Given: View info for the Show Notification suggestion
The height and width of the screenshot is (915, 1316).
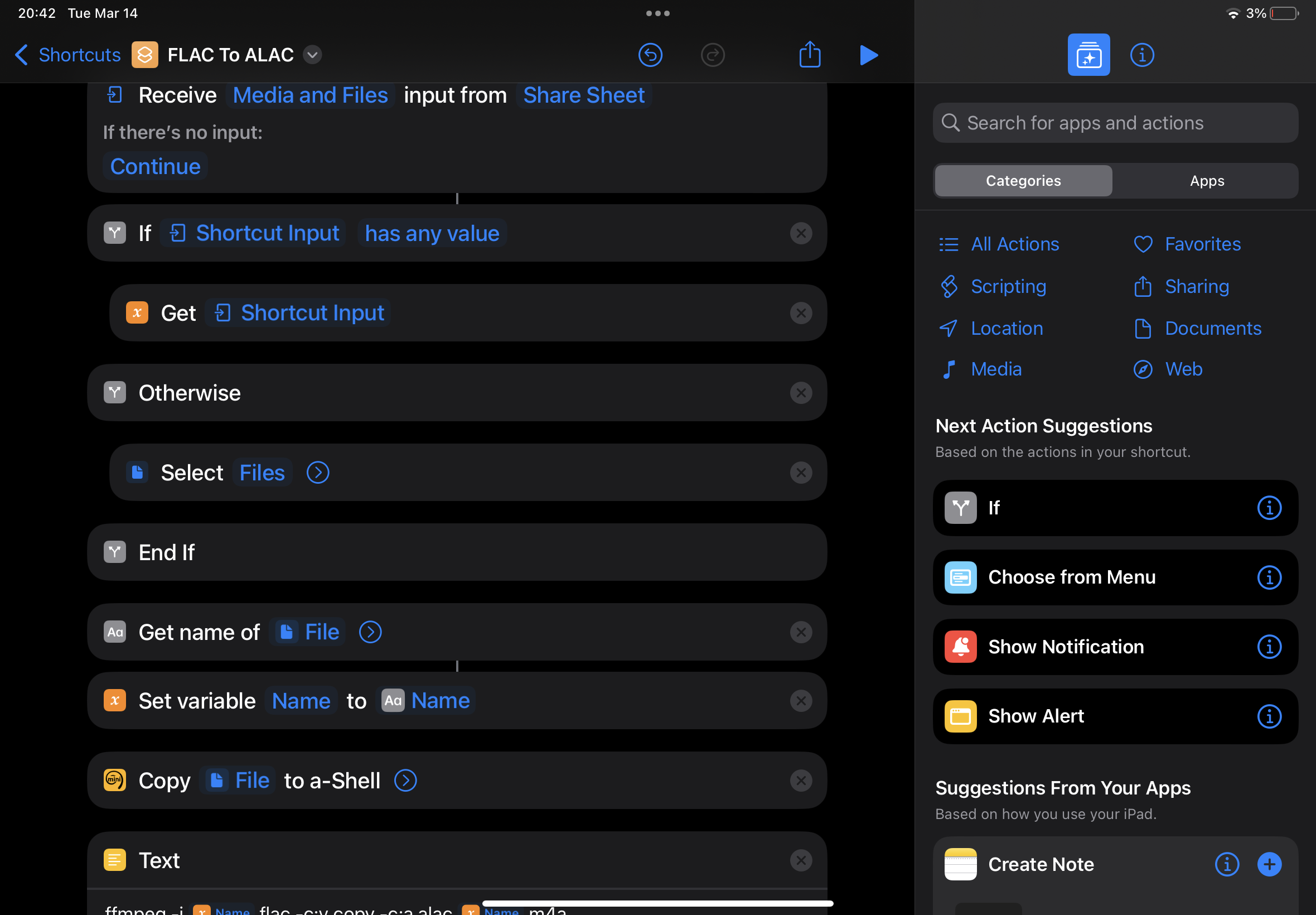Looking at the screenshot, I should pyautogui.click(x=1270, y=647).
